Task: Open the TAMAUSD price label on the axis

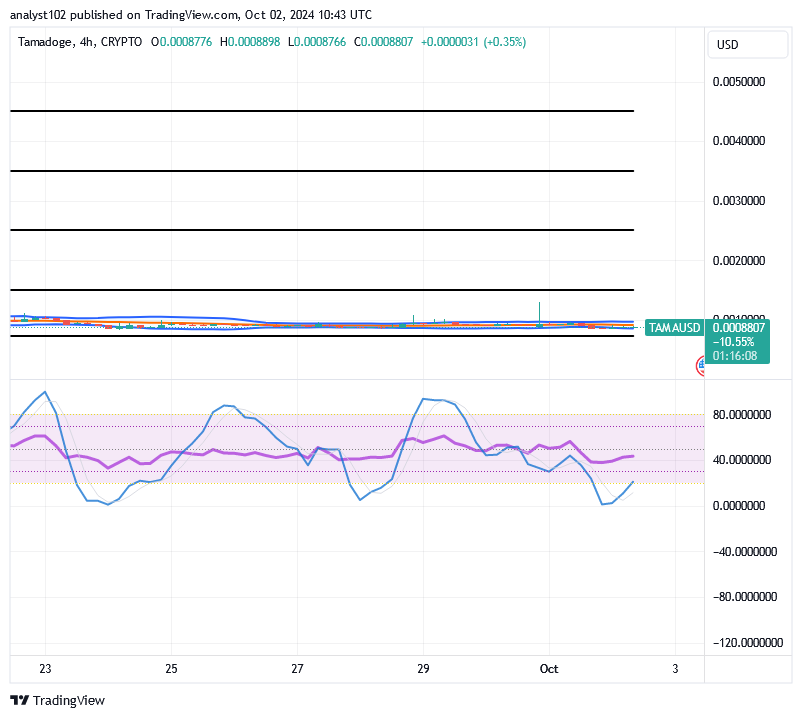Action: [x=673, y=327]
